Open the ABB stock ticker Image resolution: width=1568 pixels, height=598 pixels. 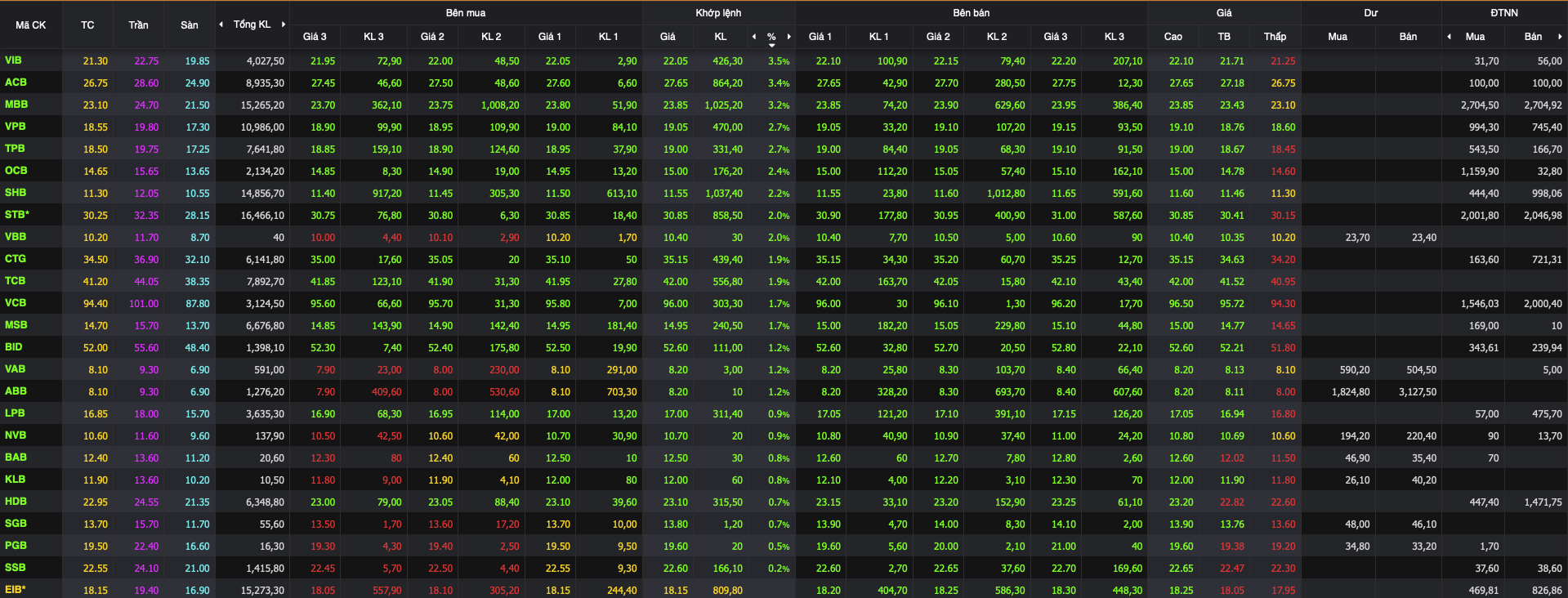coord(16,391)
